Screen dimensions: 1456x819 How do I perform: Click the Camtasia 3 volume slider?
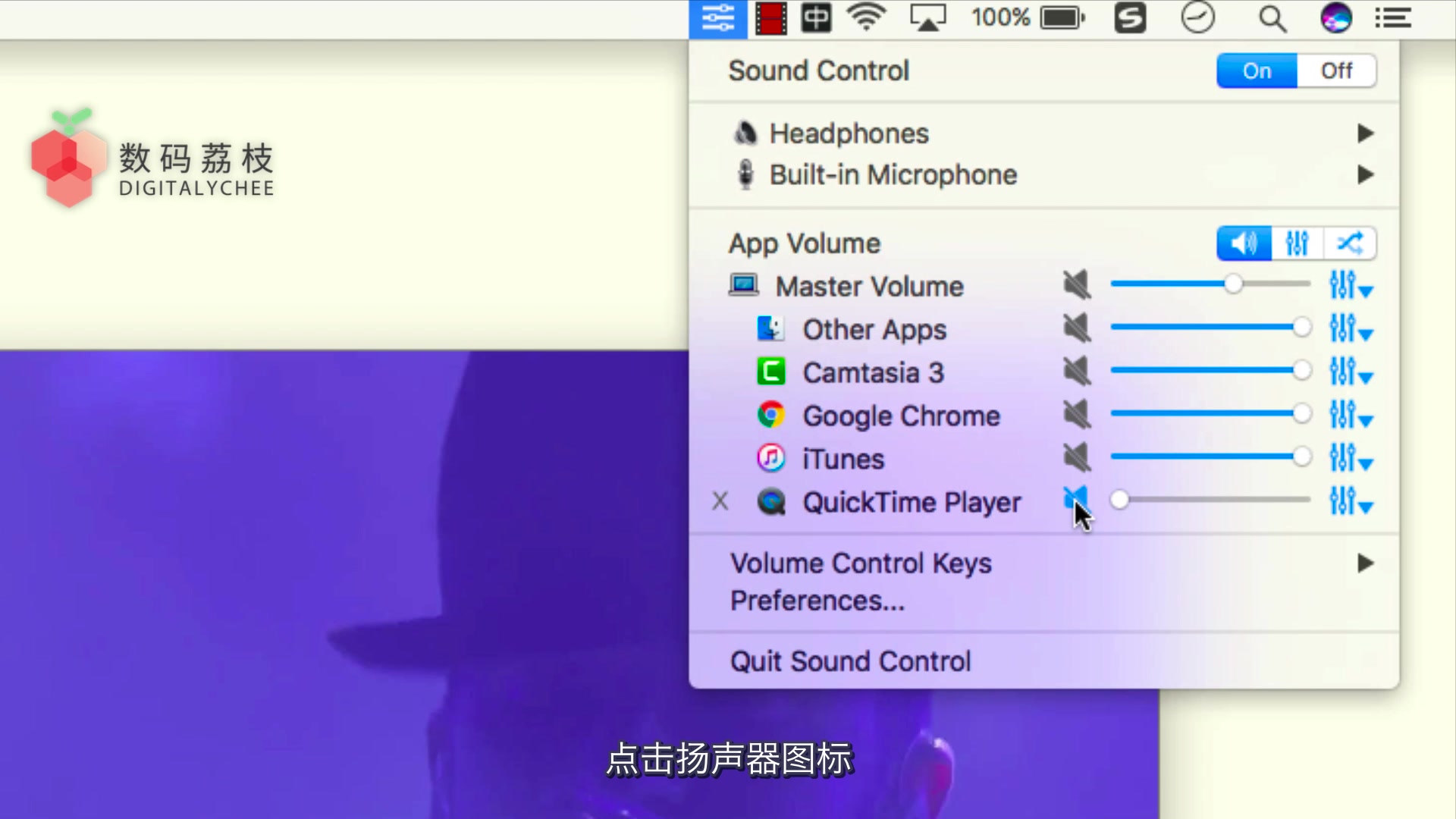pyautogui.click(x=1210, y=371)
